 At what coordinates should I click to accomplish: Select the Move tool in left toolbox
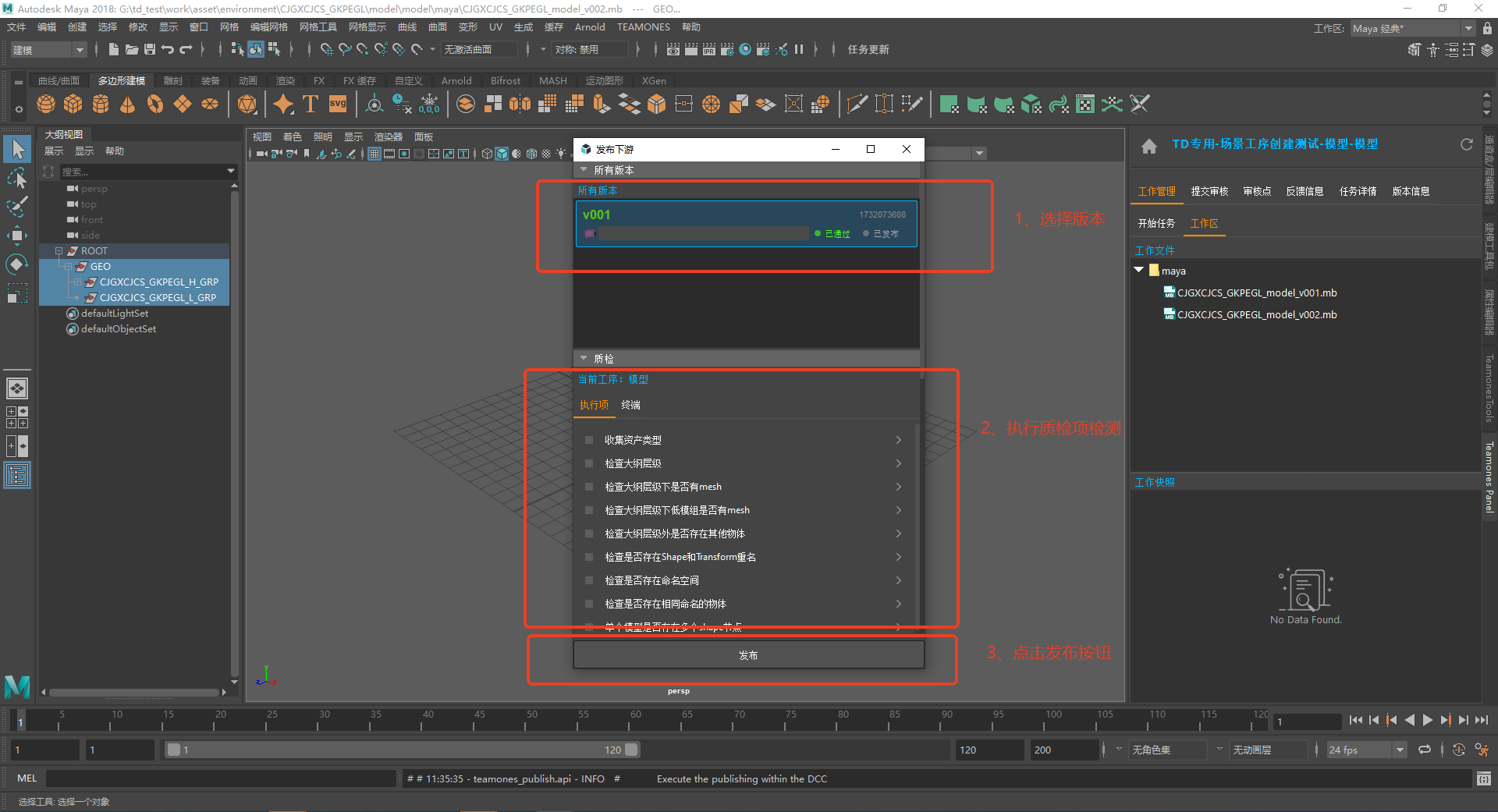(x=17, y=235)
